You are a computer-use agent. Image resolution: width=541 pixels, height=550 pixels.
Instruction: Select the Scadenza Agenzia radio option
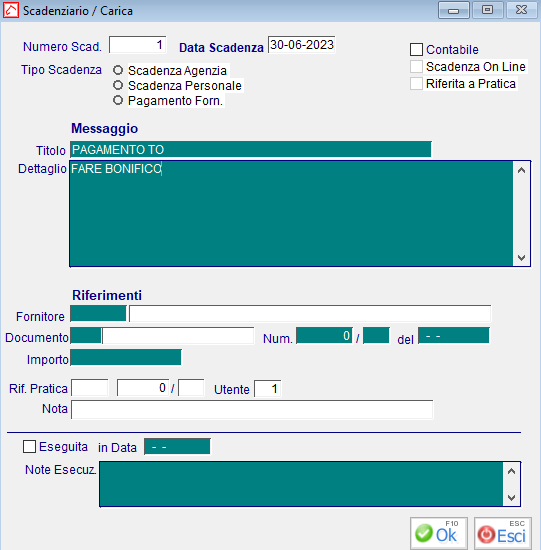(118, 70)
